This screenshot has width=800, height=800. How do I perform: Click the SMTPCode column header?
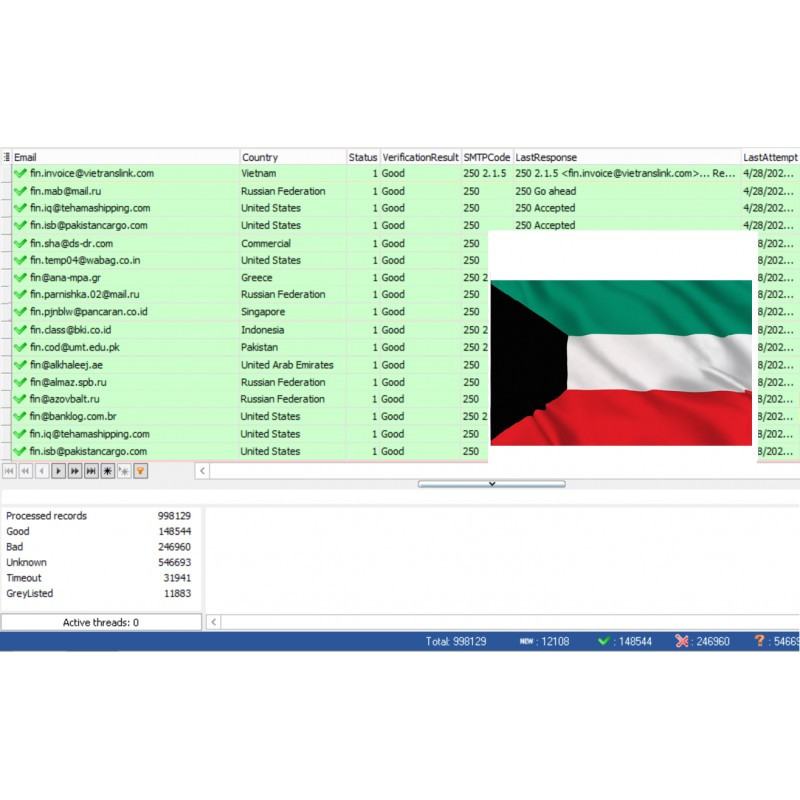tap(486, 157)
